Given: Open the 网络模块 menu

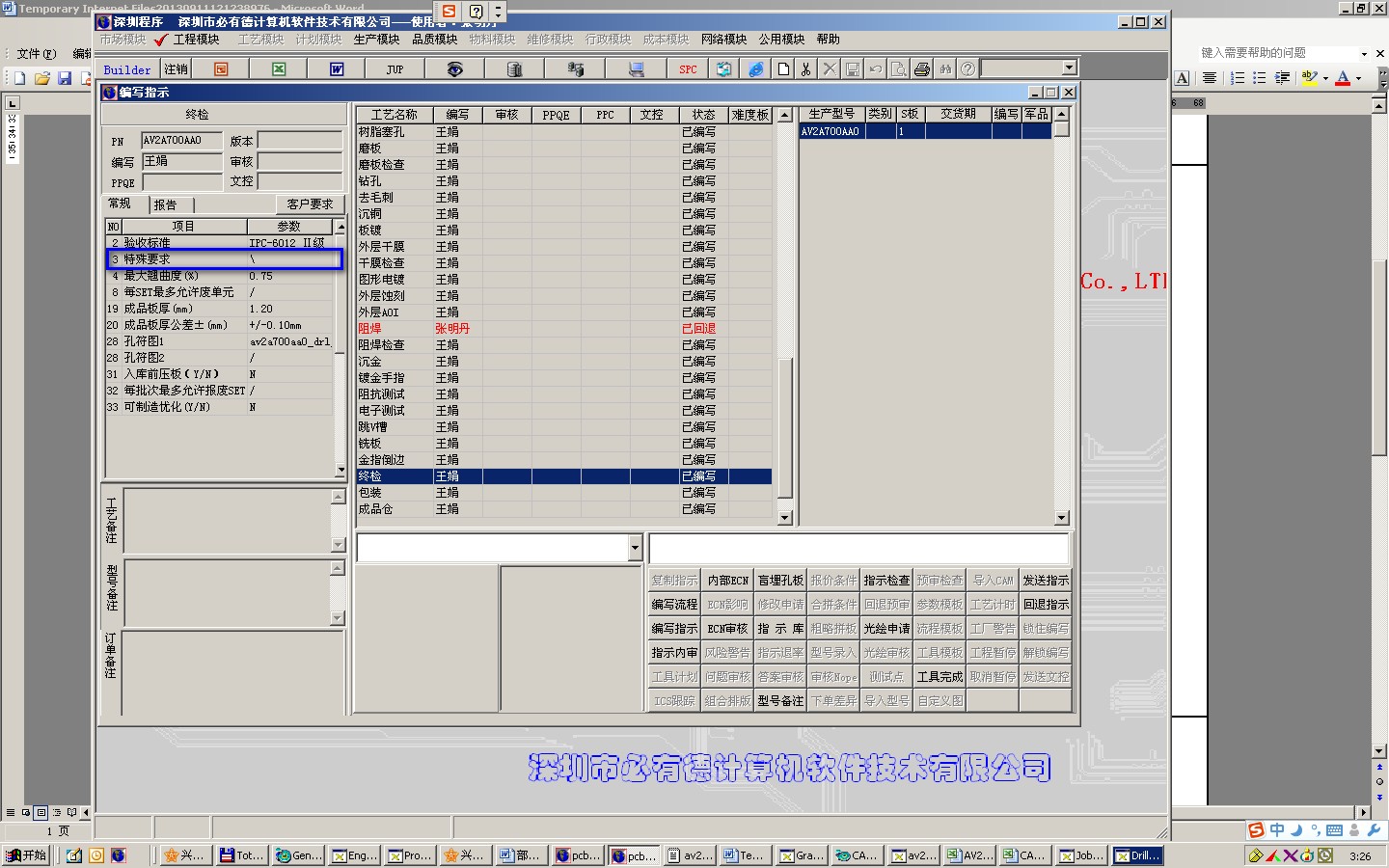Looking at the screenshot, I should 723,40.
